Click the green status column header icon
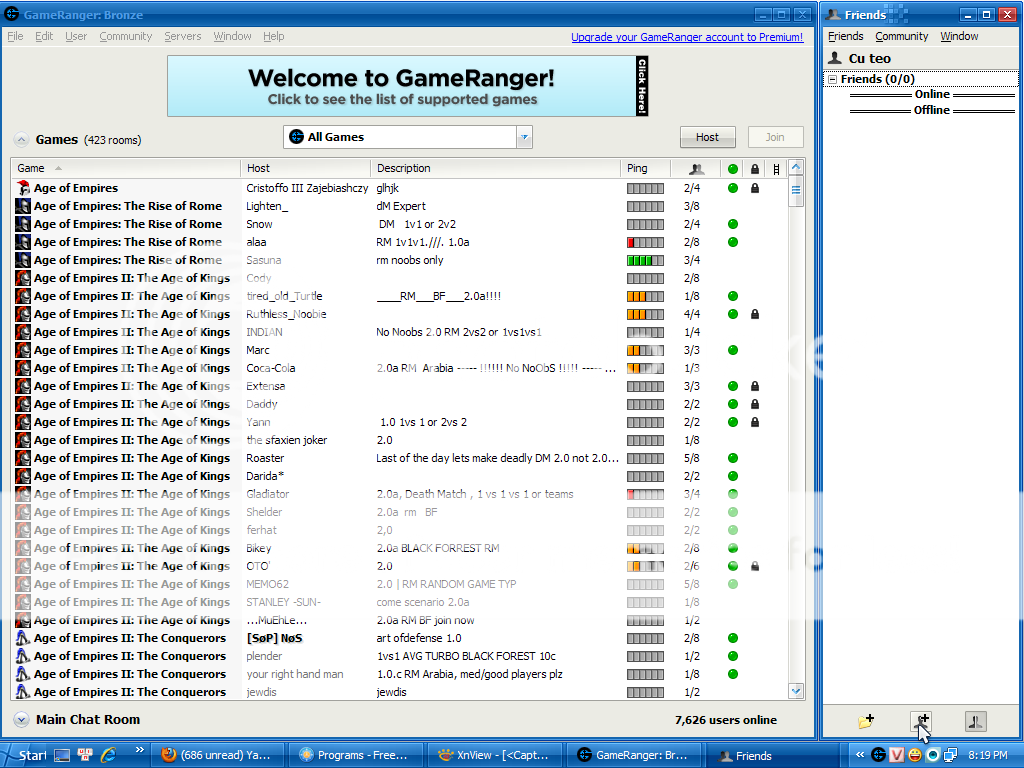 click(x=733, y=169)
